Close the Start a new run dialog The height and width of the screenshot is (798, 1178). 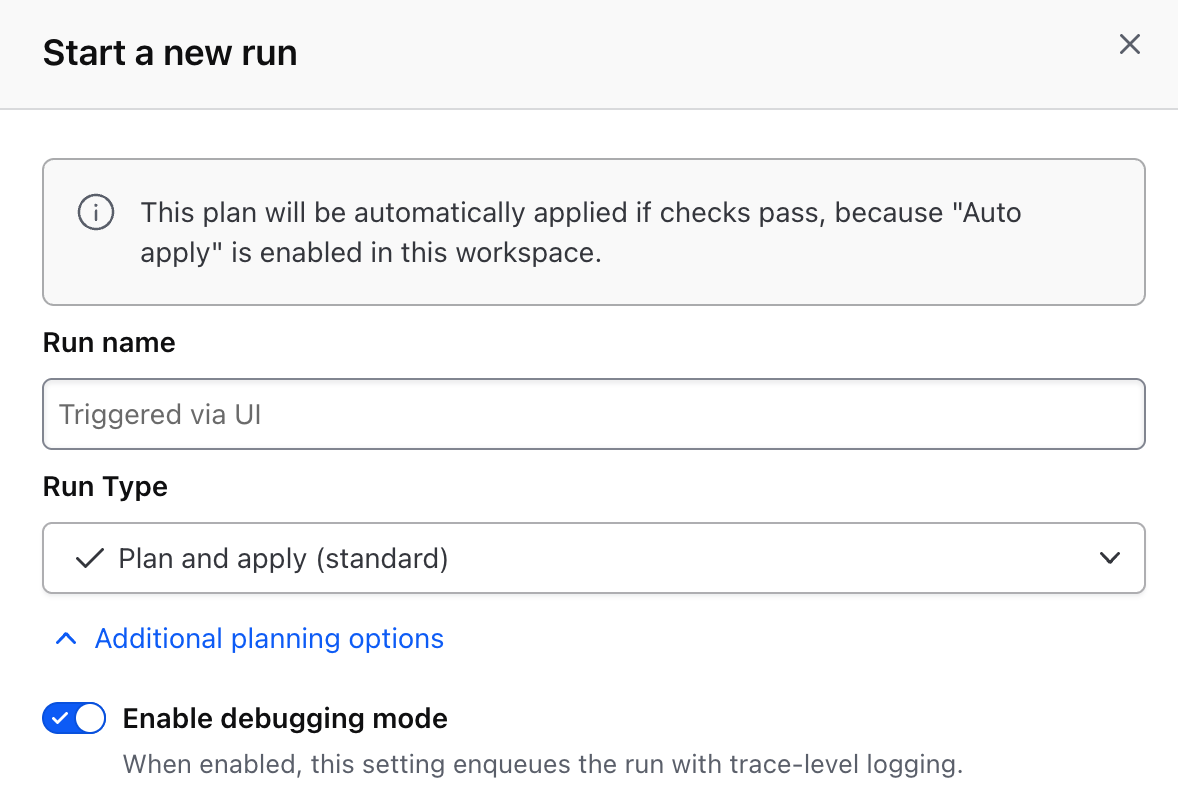point(1129,45)
